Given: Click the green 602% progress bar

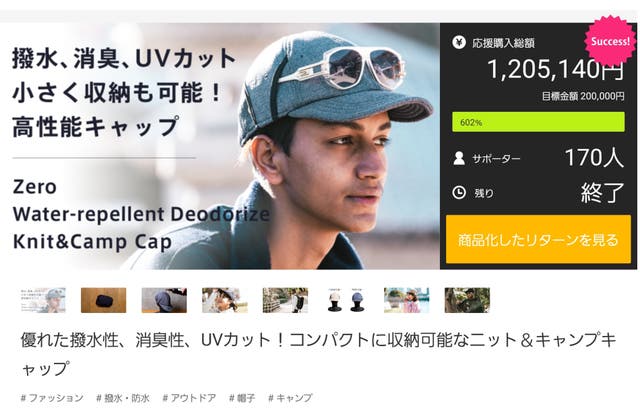Looking at the screenshot, I should coord(538,122).
